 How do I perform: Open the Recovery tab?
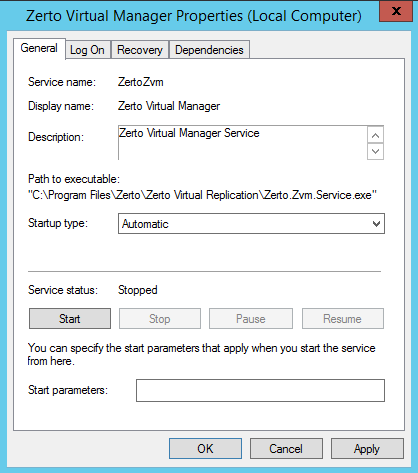pyautogui.click(x=140, y=50)
